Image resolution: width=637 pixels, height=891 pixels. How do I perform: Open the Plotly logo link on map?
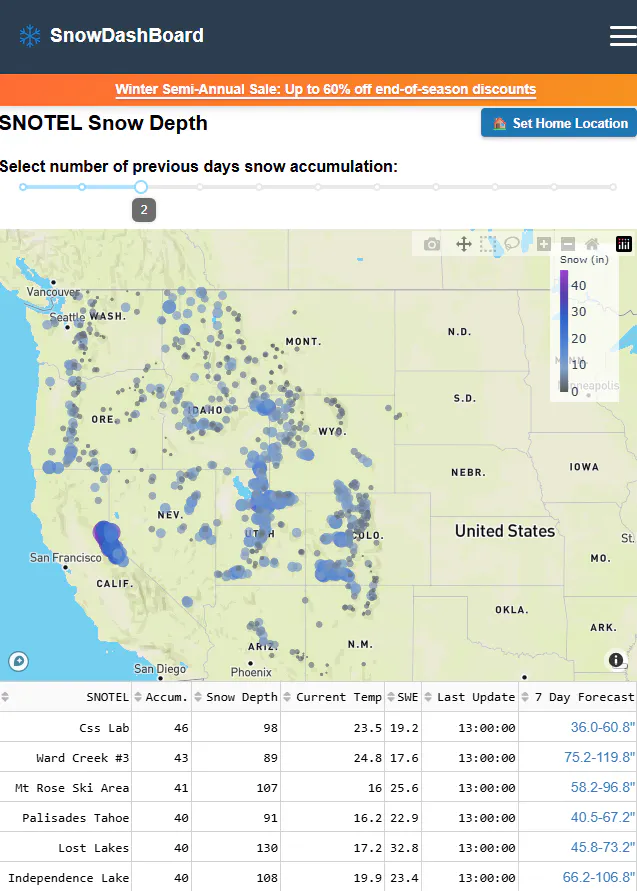click(x=623, y=244)
